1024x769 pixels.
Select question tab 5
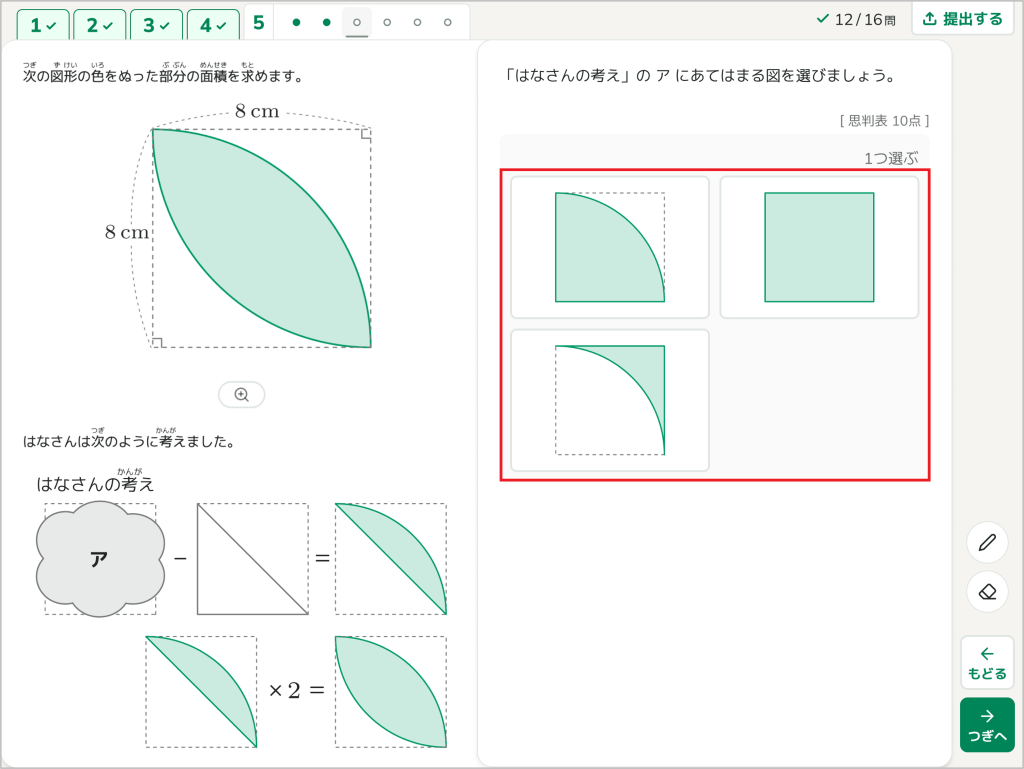click(x=259, y=23)
